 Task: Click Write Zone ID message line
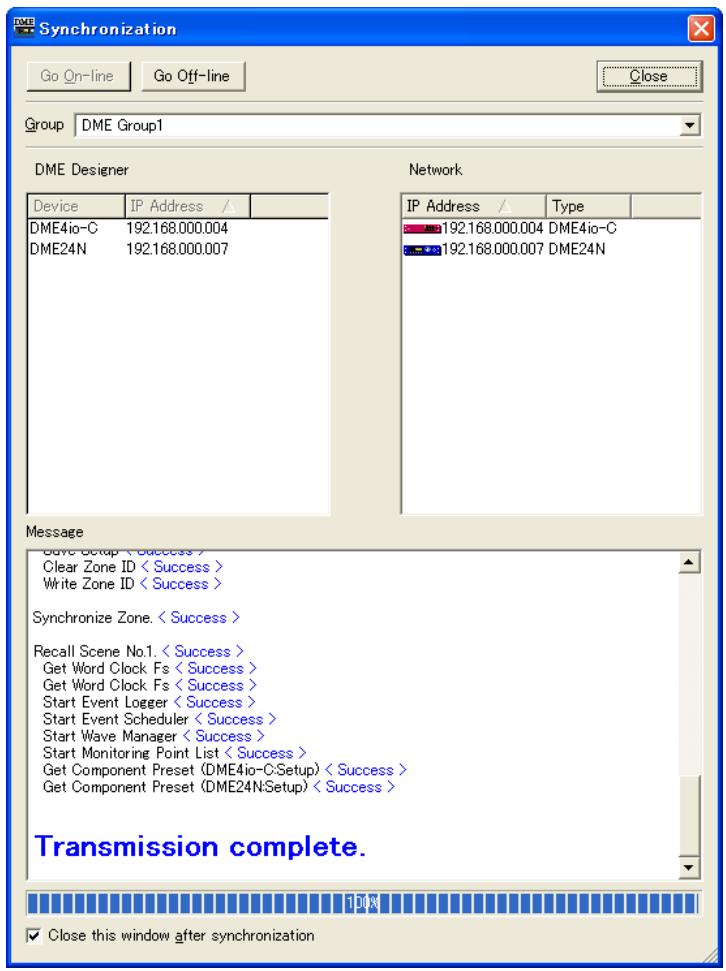click(133, 584)
